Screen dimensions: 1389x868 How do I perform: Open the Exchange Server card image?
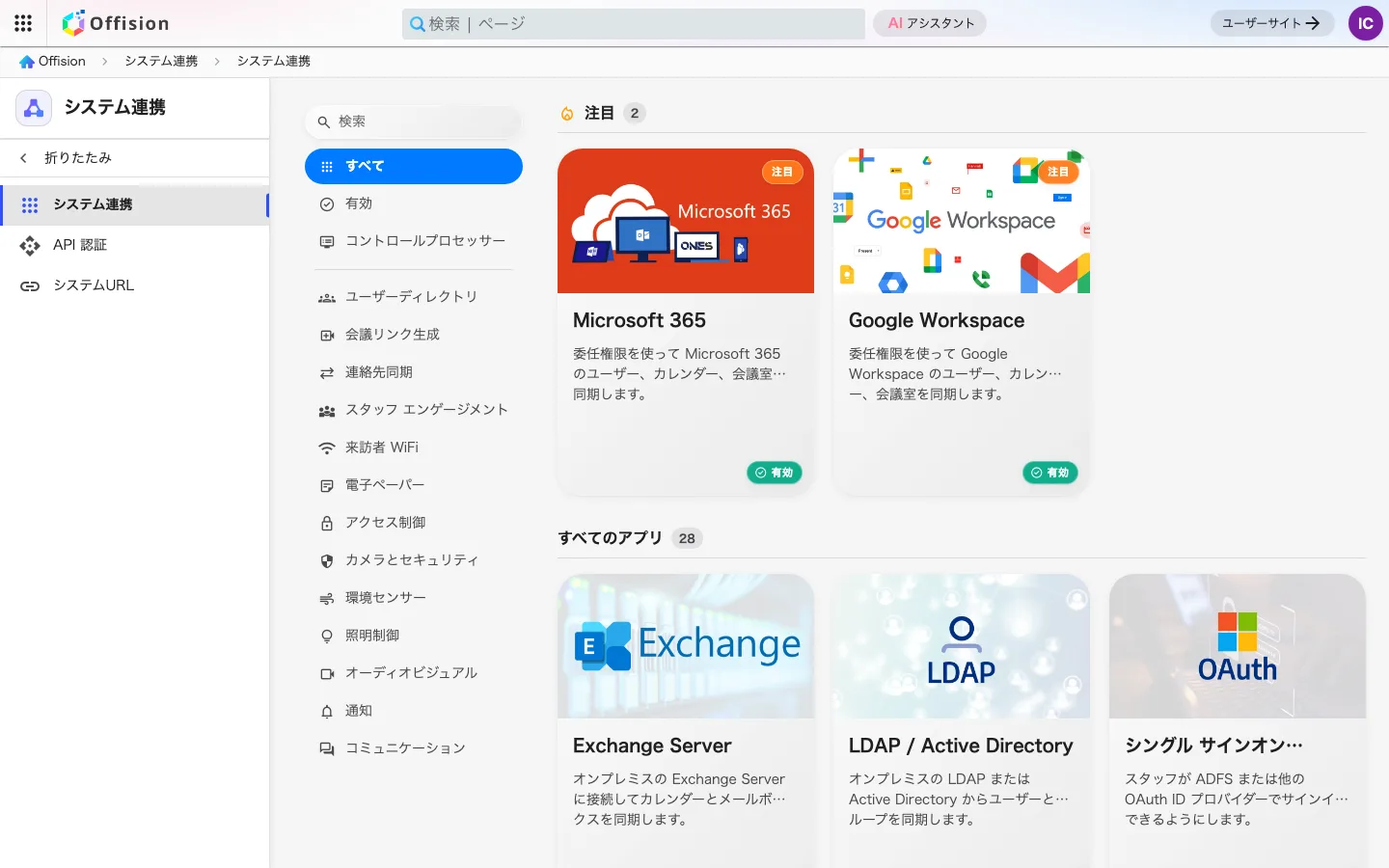(x=686, y=646)
